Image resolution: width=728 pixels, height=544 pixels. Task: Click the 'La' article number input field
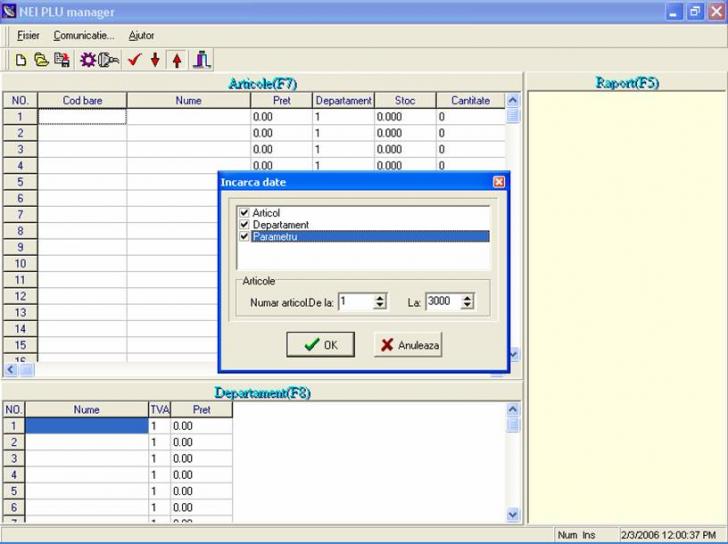tap(441, 301)
